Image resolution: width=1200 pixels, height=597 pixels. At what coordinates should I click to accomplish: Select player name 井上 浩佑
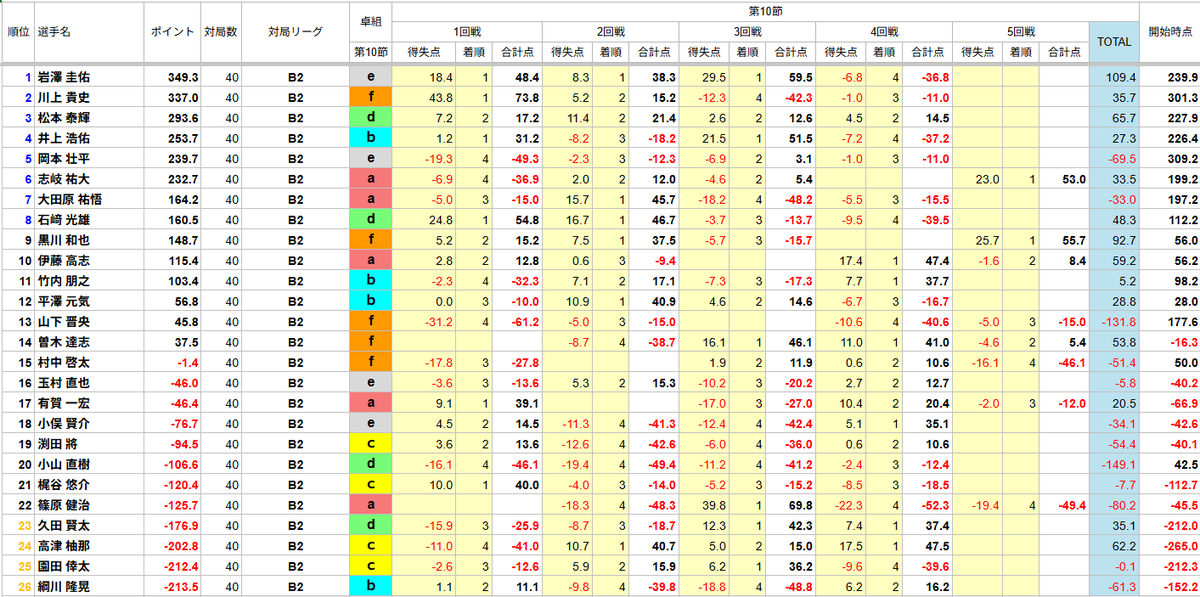tap(63, 138)
